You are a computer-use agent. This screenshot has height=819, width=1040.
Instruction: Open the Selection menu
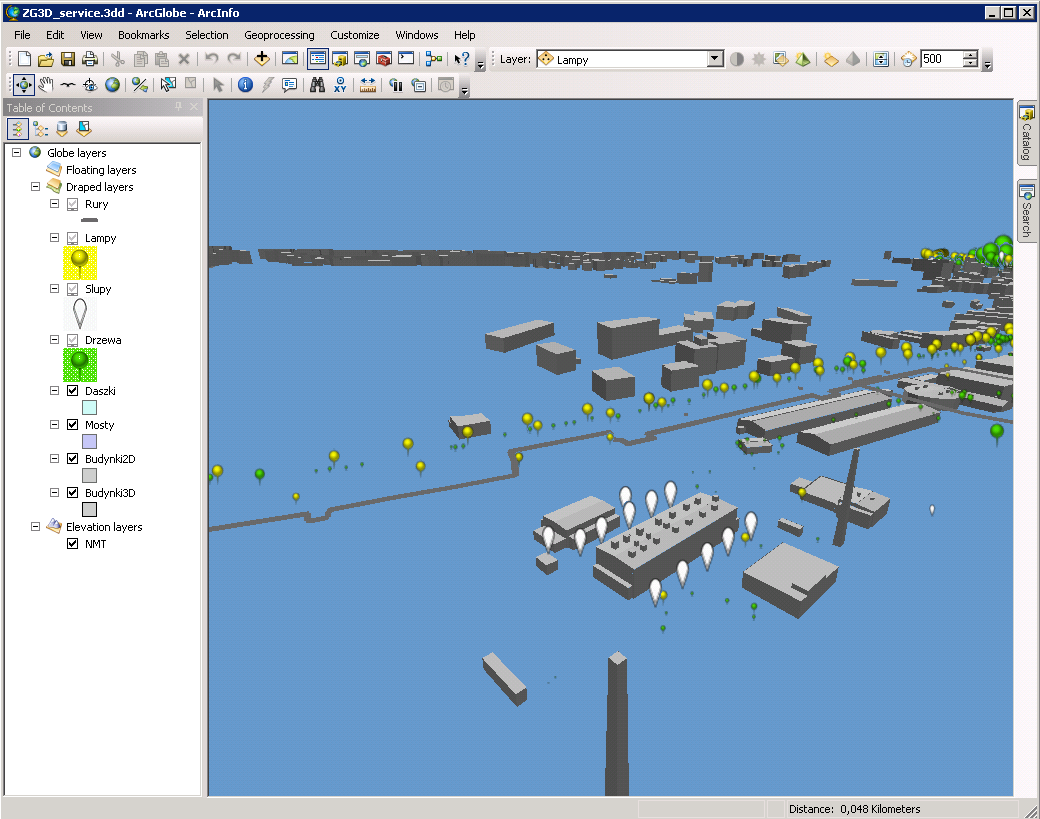[206, 35]
